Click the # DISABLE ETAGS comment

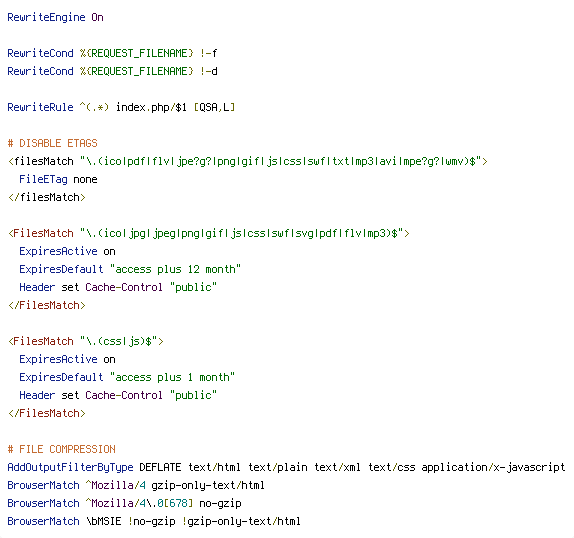tap(52, 143)
